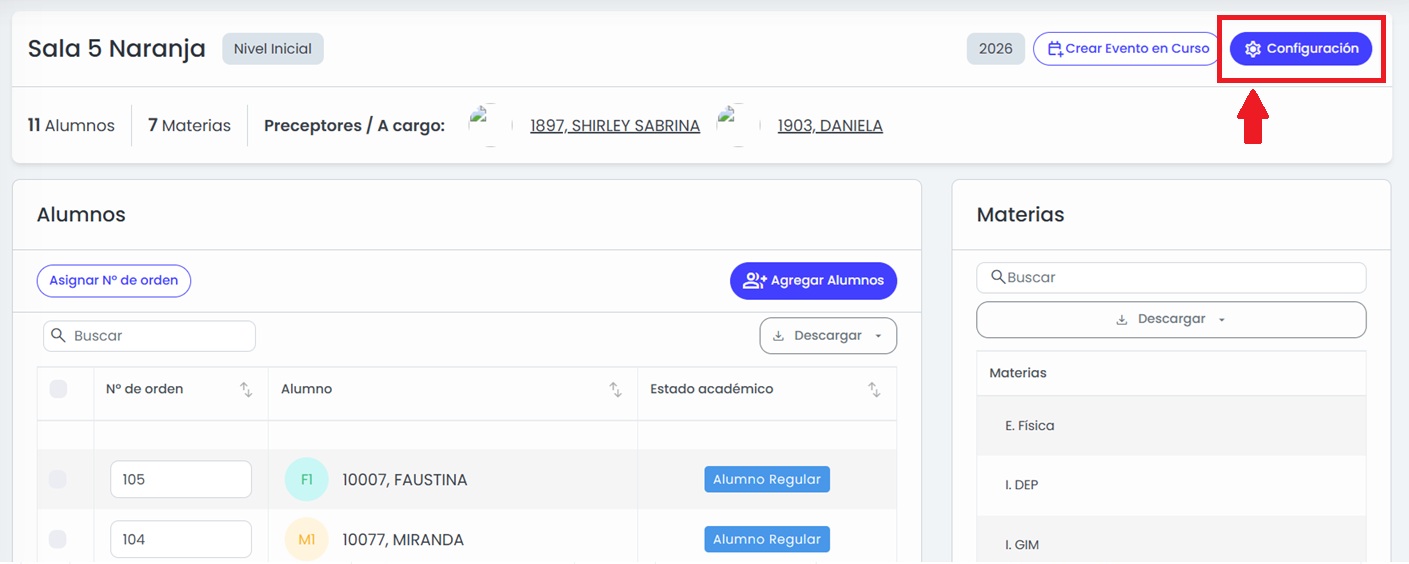Click the Agregar Alumnos button

point(813,281)
